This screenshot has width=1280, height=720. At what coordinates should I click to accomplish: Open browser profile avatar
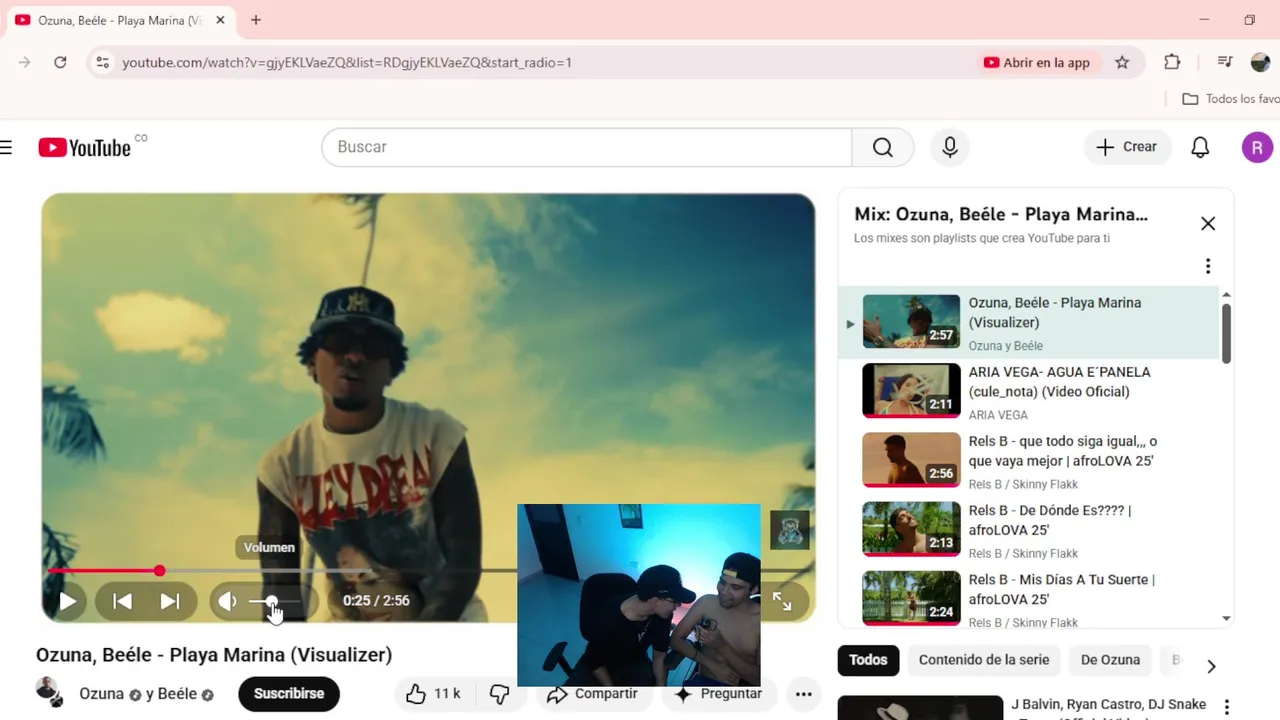tap(1260, 62)
